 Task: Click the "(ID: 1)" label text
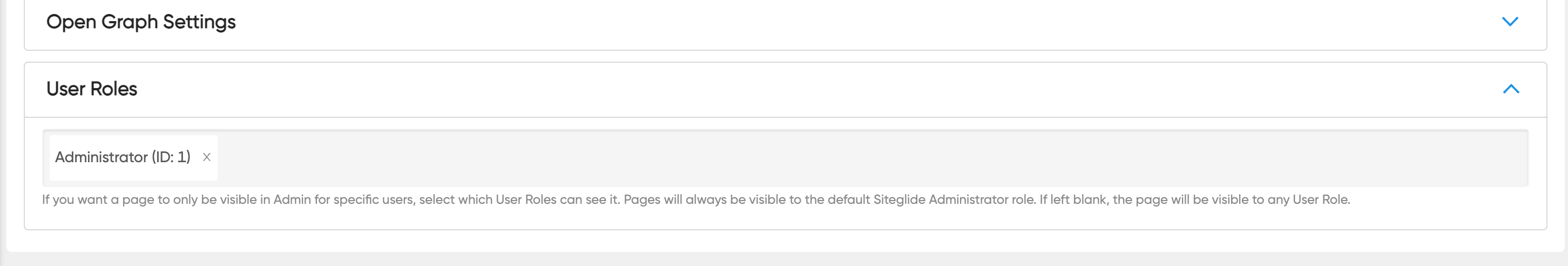[x=171, y=157]
